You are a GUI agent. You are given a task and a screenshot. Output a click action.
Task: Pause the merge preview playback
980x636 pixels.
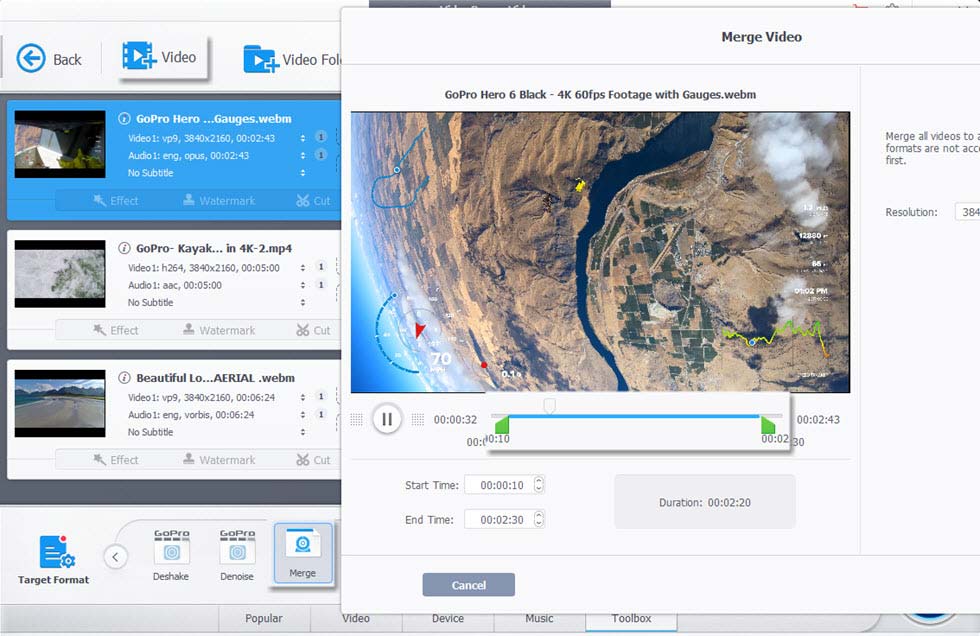[387, 419]
